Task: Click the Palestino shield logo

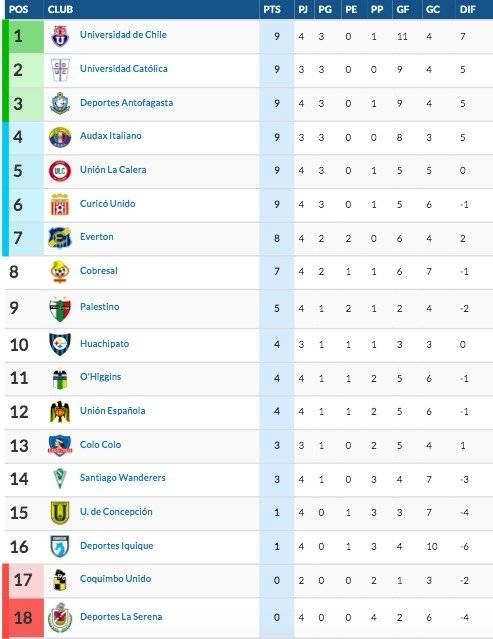Action: (60, 309)
